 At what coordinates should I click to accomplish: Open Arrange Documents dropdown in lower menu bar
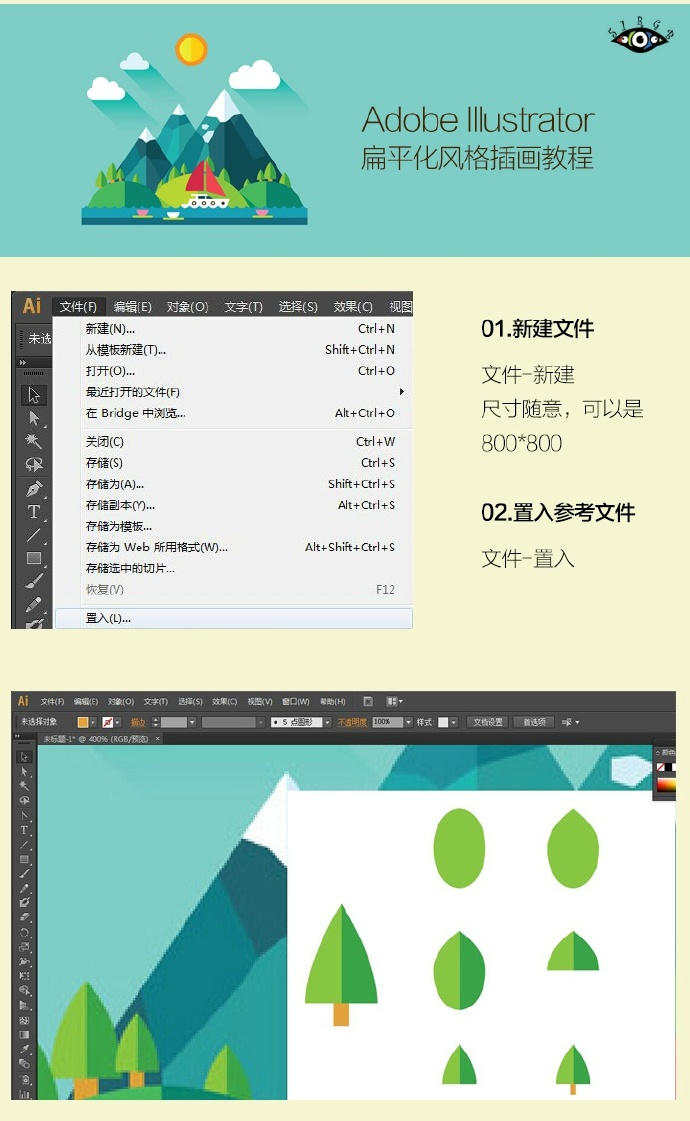[395, 701]
